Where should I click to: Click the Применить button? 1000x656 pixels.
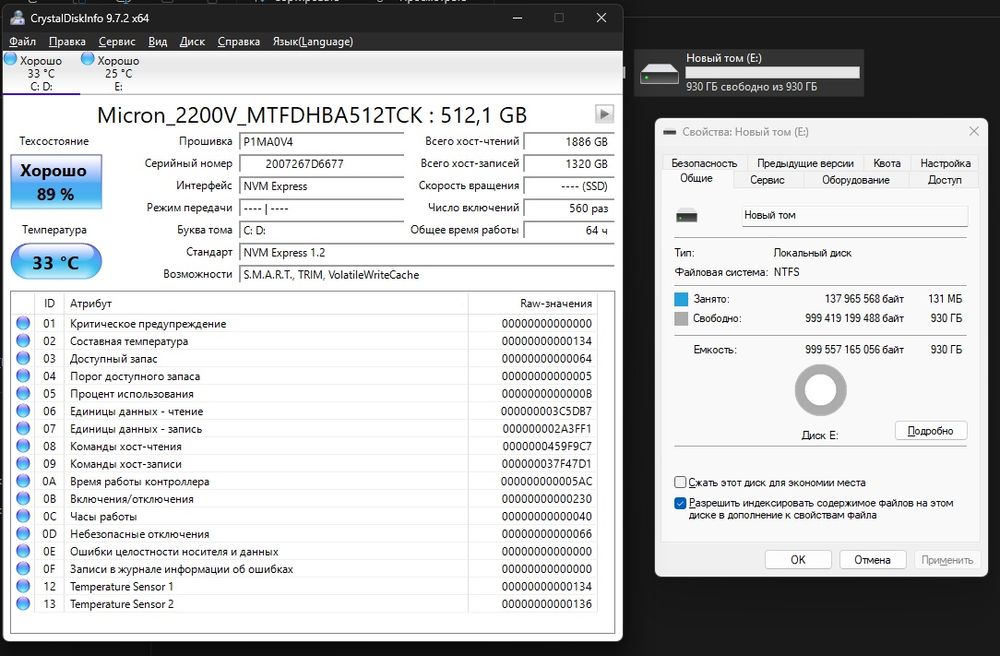(x=946, y=560)
